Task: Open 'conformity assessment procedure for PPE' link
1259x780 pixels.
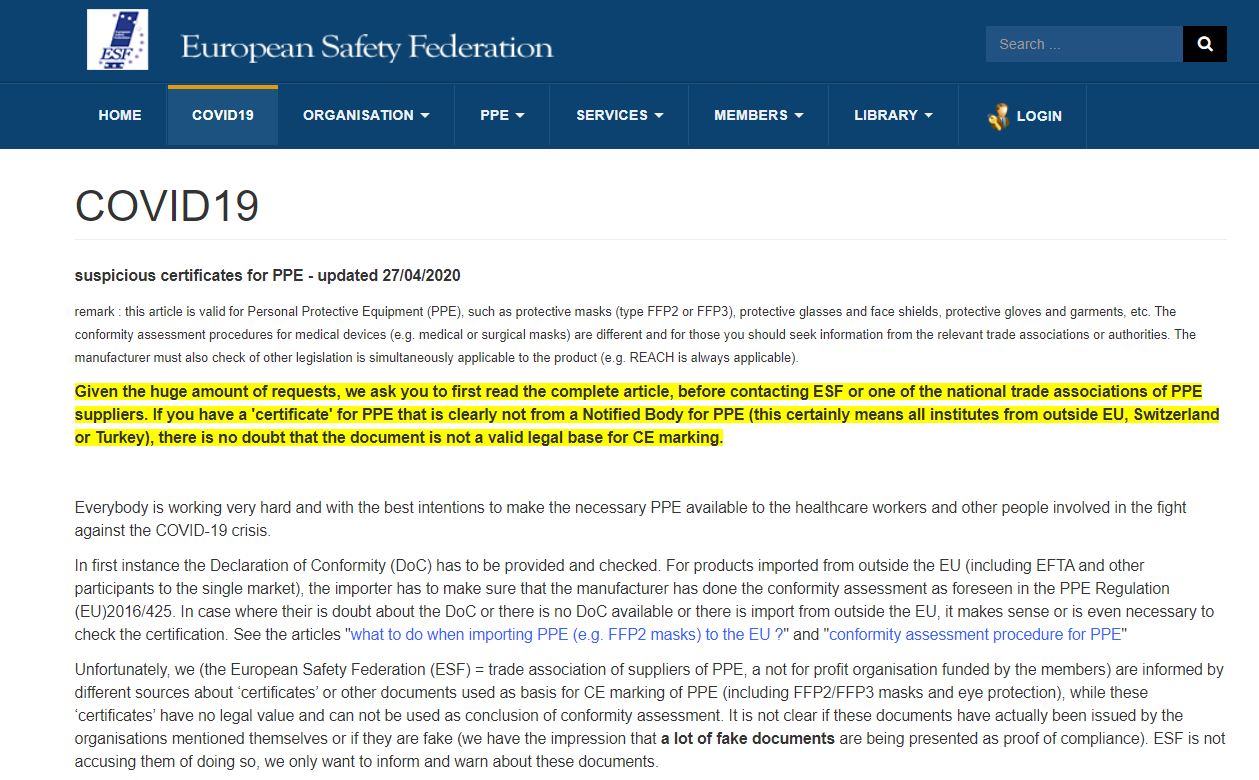Action: (x=975, y=634)
